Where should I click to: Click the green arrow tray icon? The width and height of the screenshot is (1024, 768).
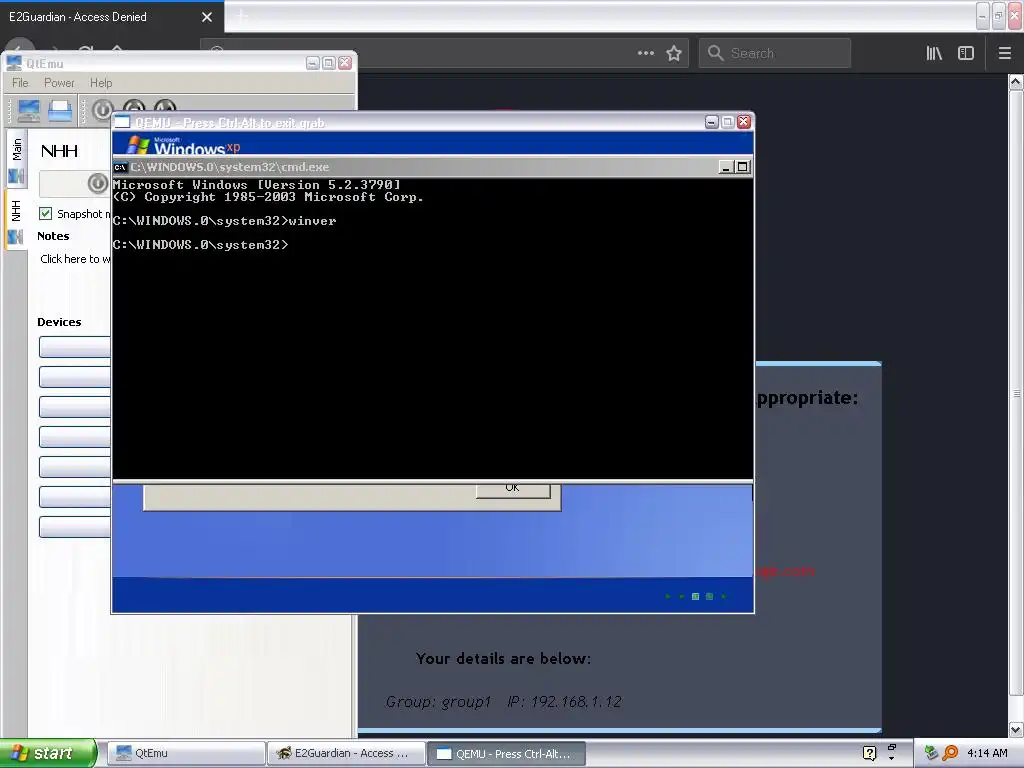pyautogui.click(x=931, y=753)
